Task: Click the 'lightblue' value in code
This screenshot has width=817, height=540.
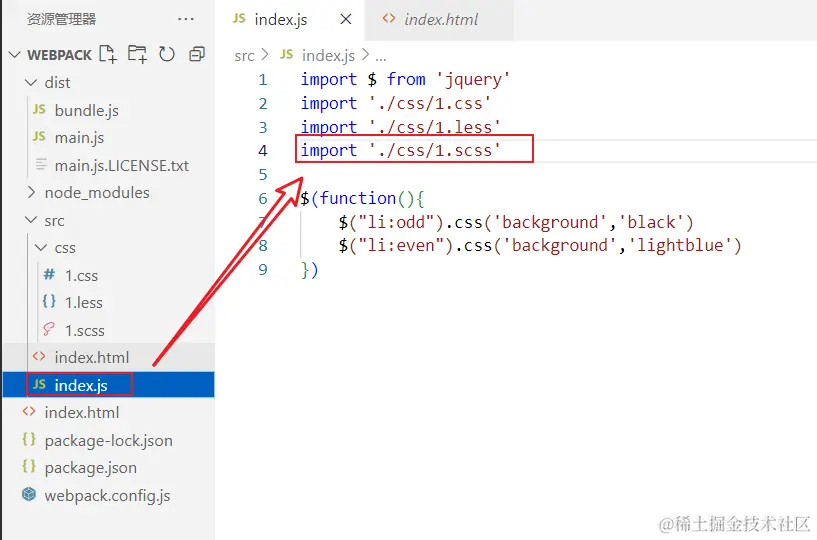Action: 680,246
